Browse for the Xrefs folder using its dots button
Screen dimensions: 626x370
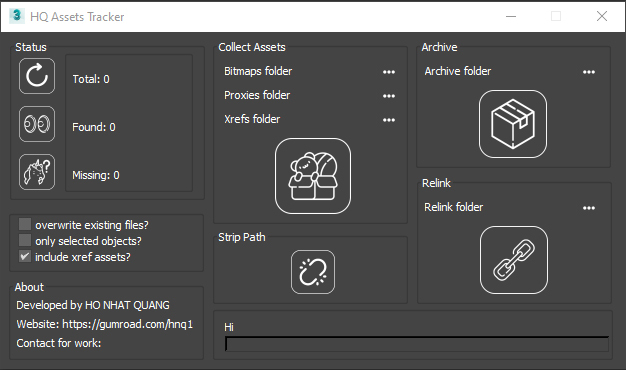click(389, 120)
